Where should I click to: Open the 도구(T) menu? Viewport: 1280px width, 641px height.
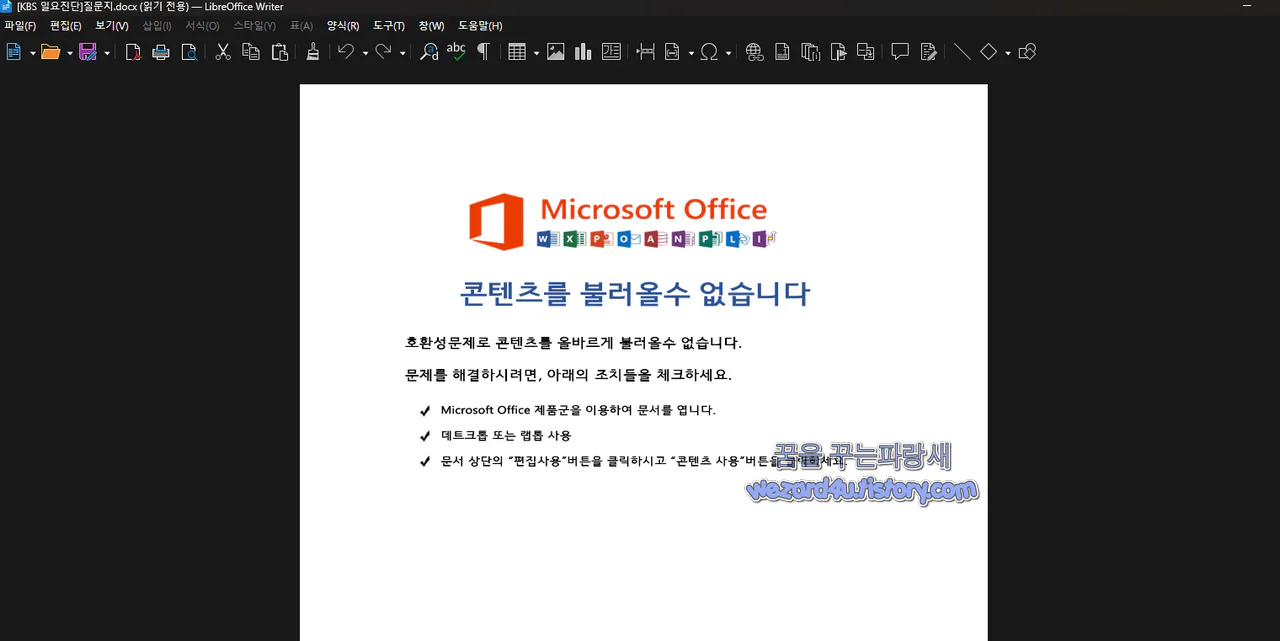[389, 26]
